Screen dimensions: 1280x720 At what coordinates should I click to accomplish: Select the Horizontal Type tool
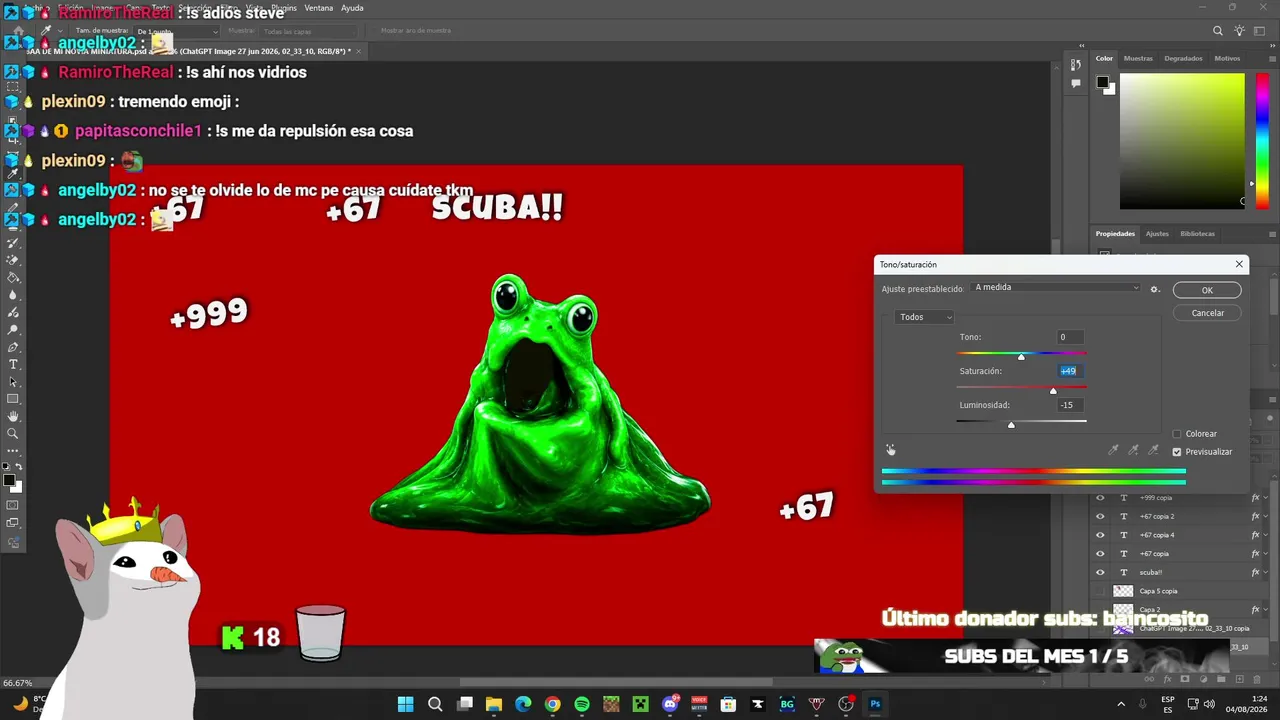(x=13, y=364)
